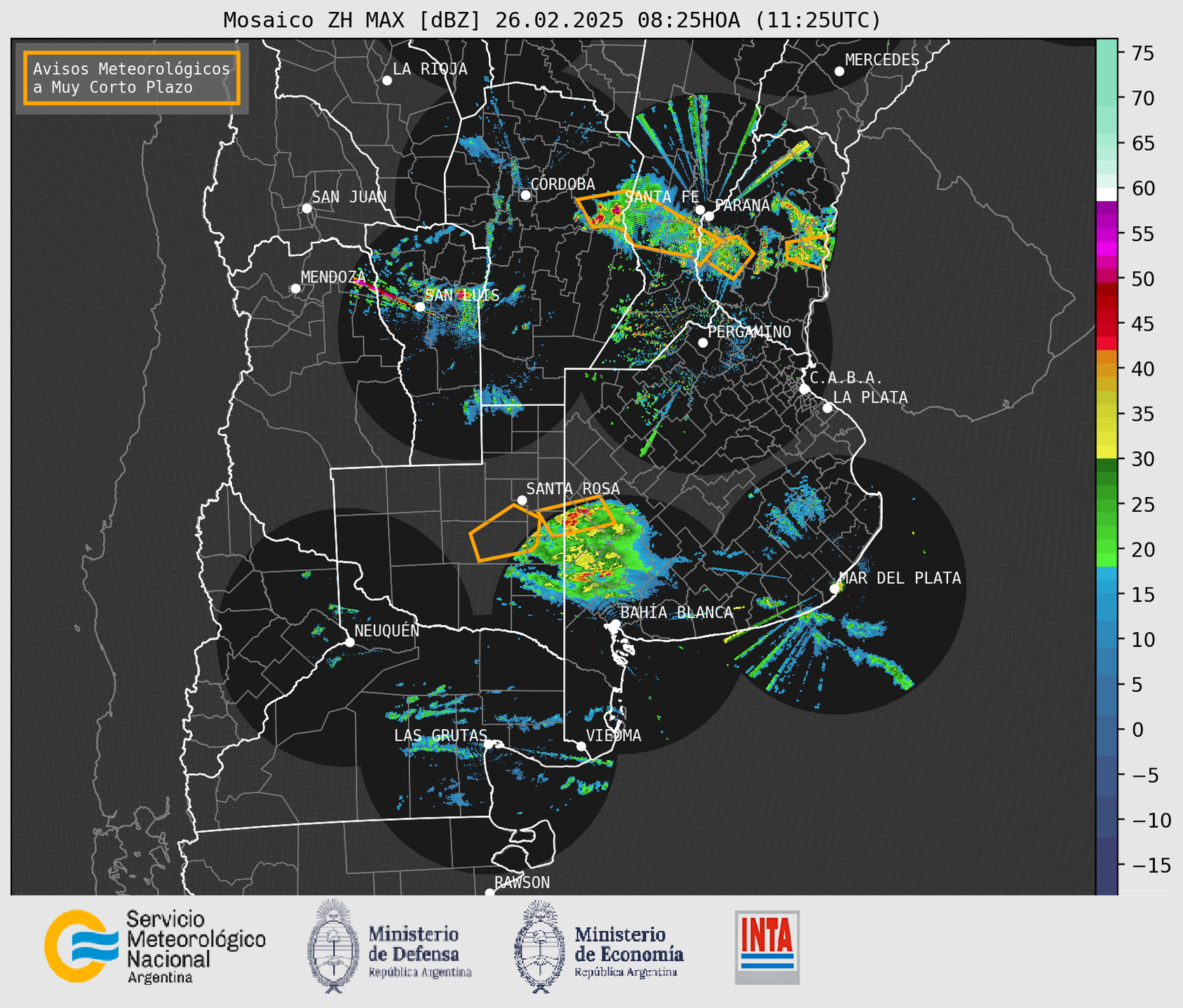Click the Servicio Meteorológico Nacional swirl logo
The width and height of the screenshot is (1183, 1008).
81,946
